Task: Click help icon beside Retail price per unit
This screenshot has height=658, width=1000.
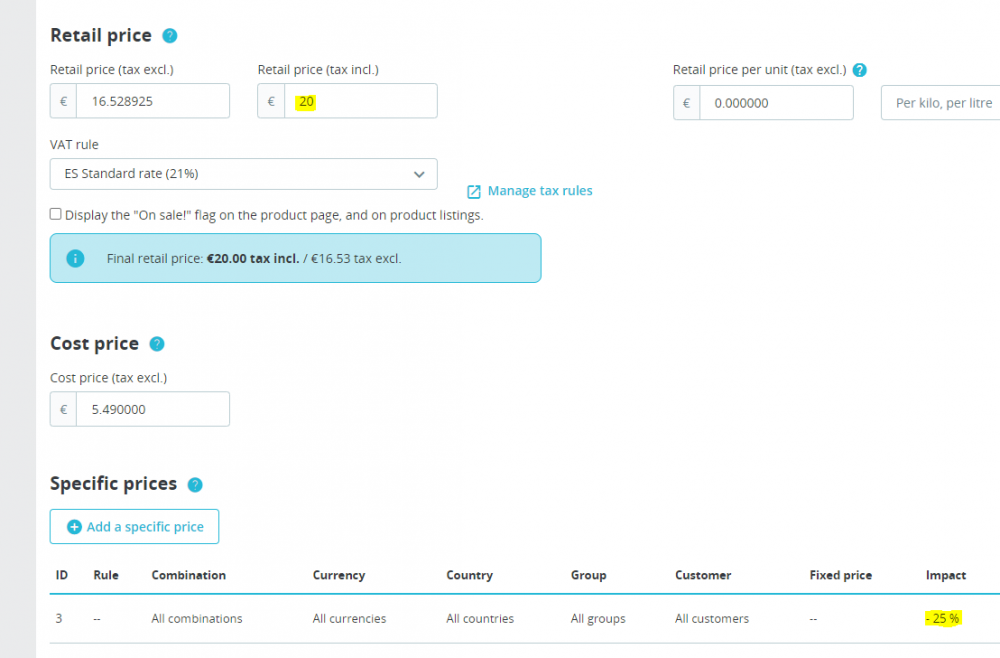Action: coord(859,70)
